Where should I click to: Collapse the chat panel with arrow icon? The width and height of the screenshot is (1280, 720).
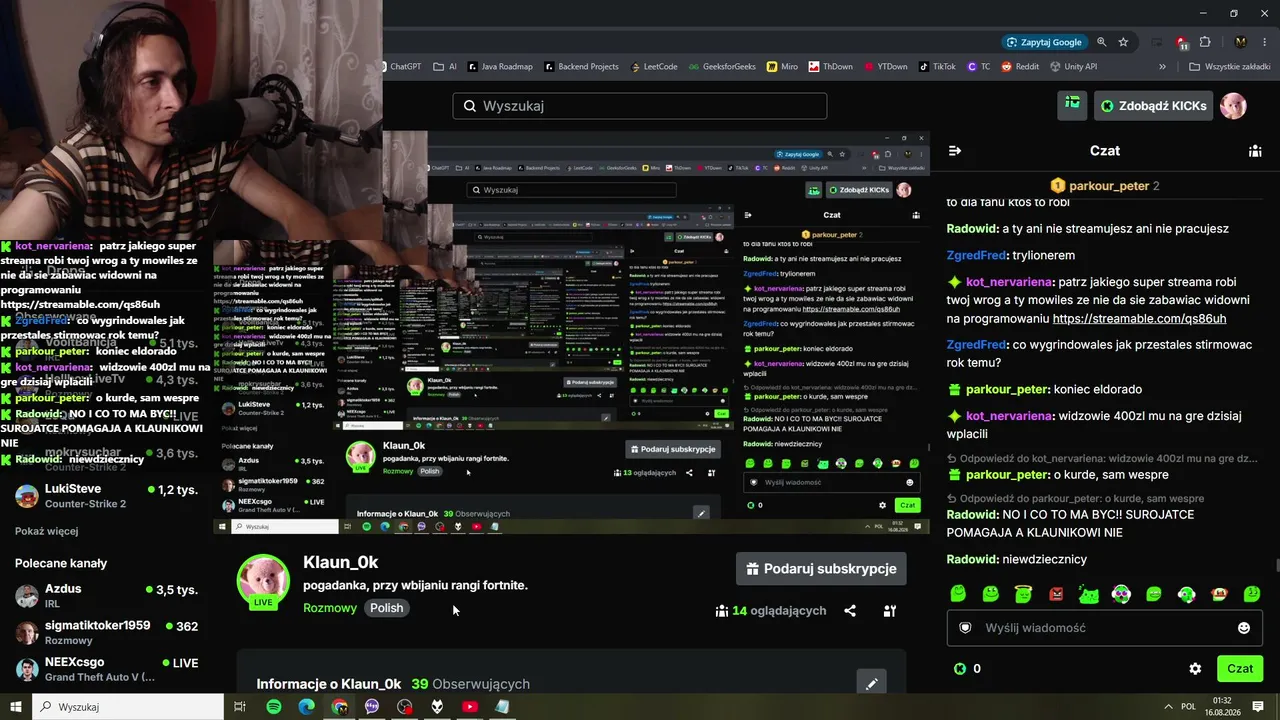tap(954, 151)
